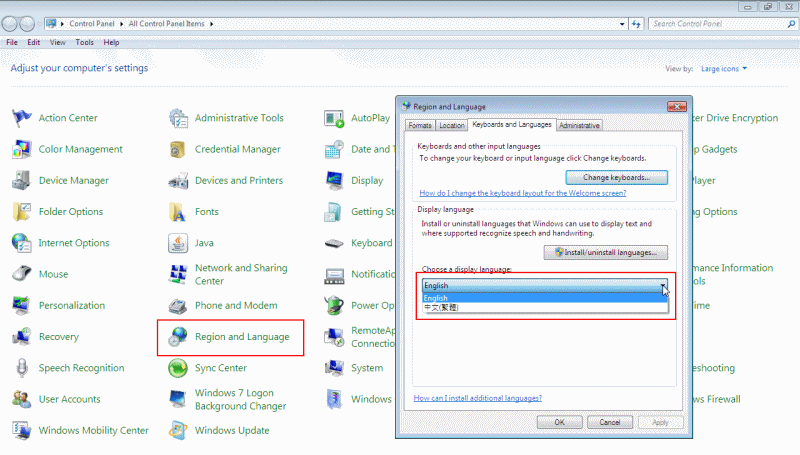Open Network and Sharing Center icon
Image resolution: width=800 pixels, height=455 pixels.
178,274
